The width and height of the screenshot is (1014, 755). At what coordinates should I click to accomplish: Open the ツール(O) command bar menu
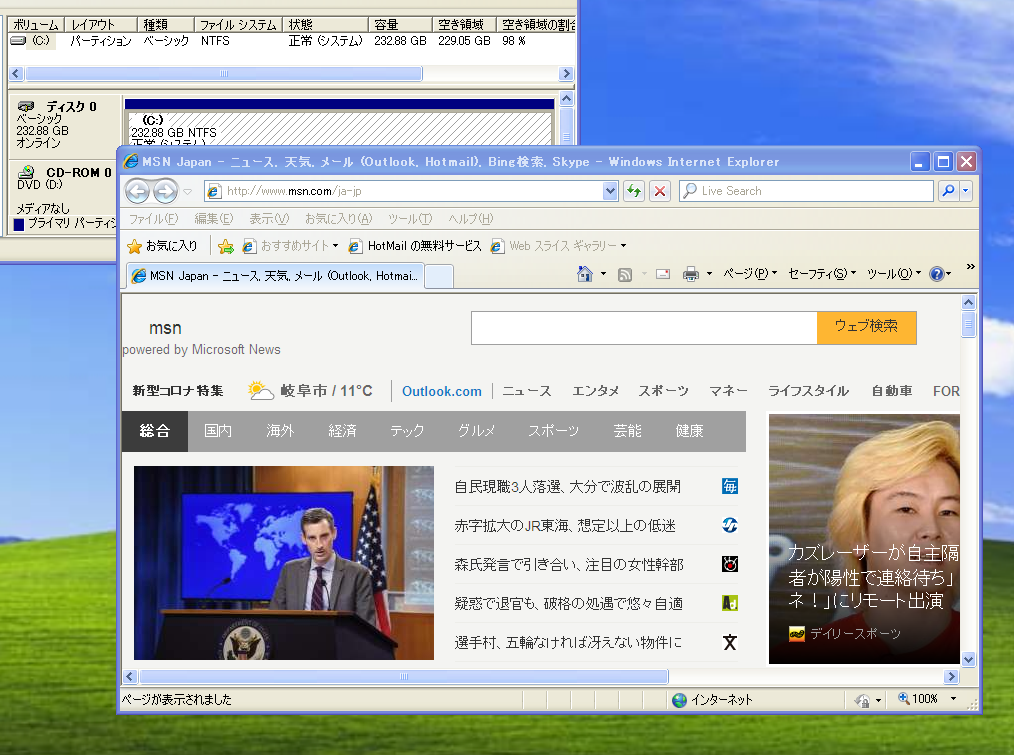[x=894, y=274]
